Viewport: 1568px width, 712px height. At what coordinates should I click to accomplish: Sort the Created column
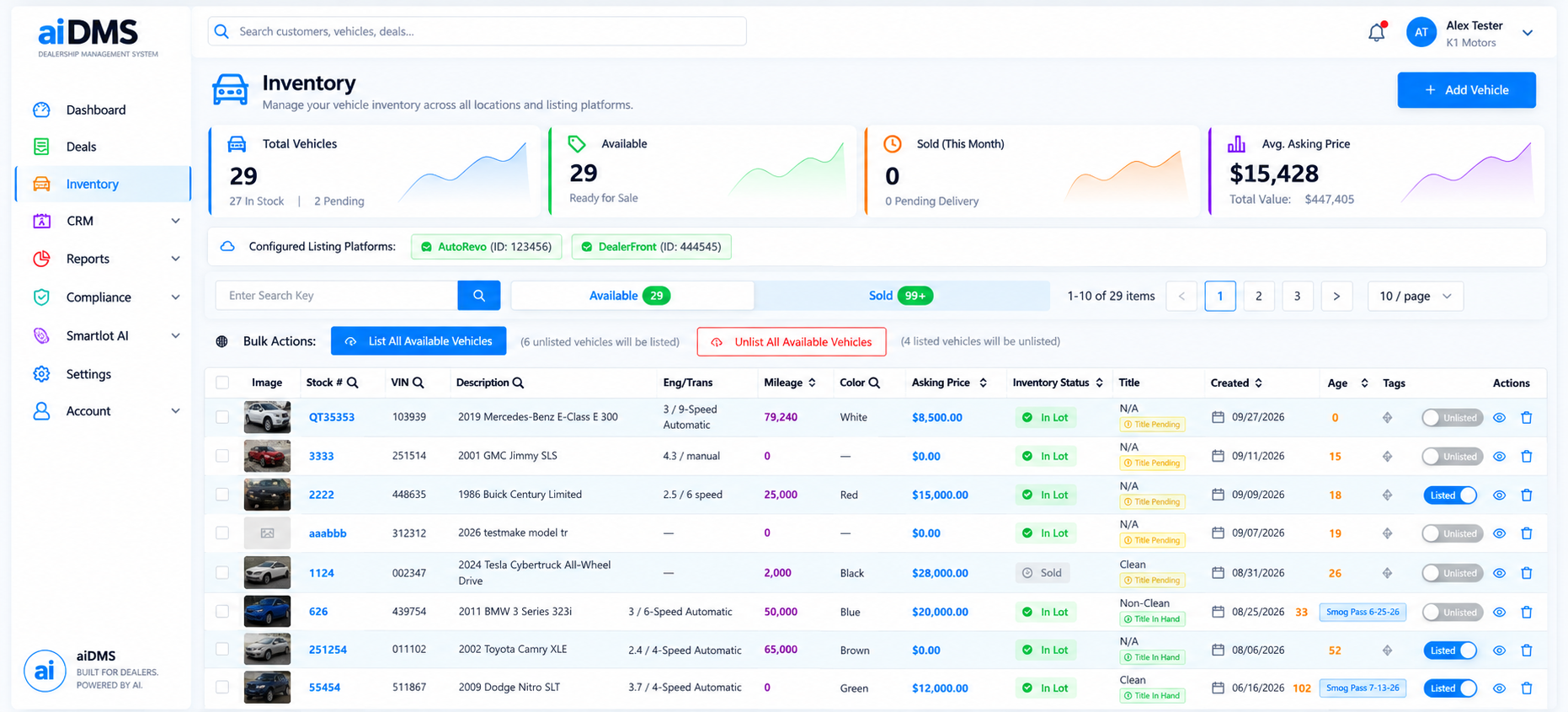(1258, 383)
